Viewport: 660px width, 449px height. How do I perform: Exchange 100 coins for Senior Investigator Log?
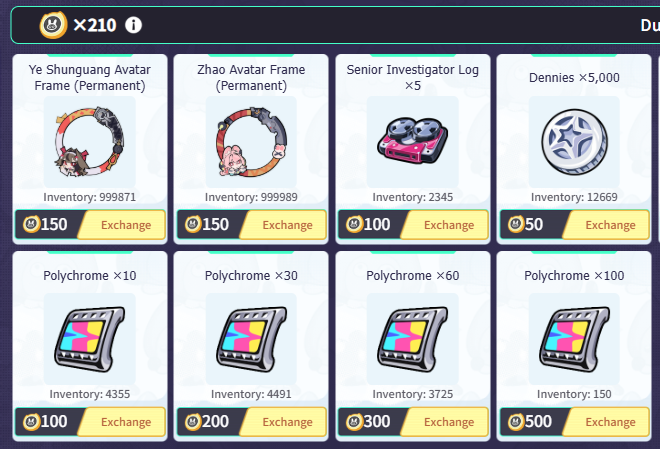[x=445, y=225]
